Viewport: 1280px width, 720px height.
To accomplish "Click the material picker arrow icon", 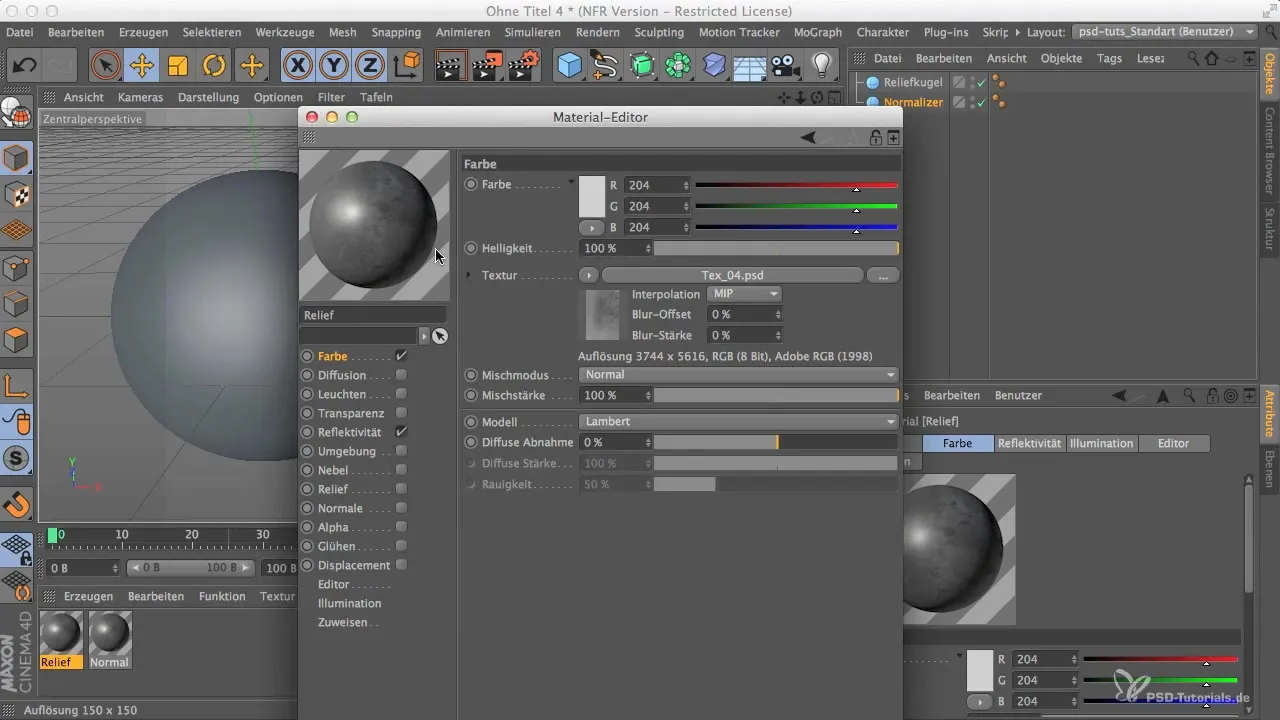I will [440, 336].
